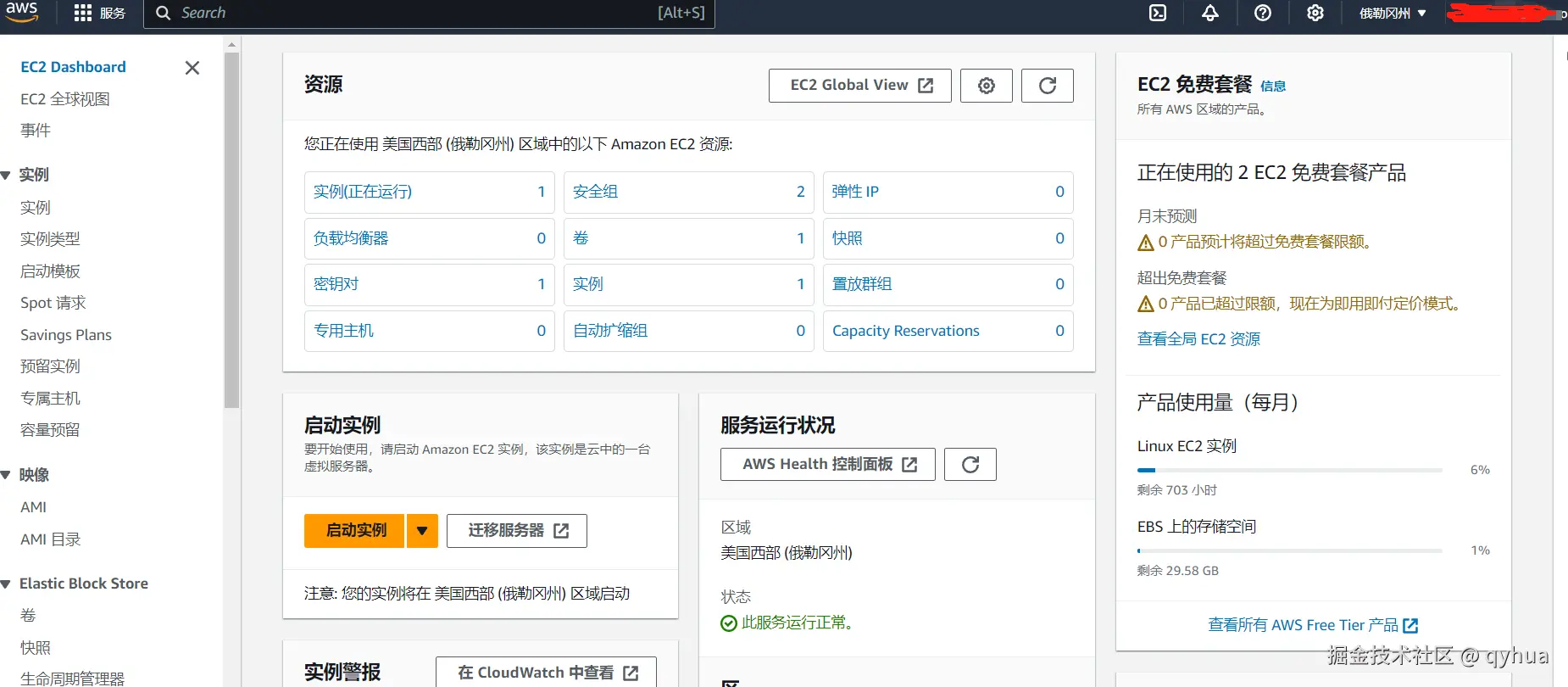Click the green service status check icon

coord(729,623)
